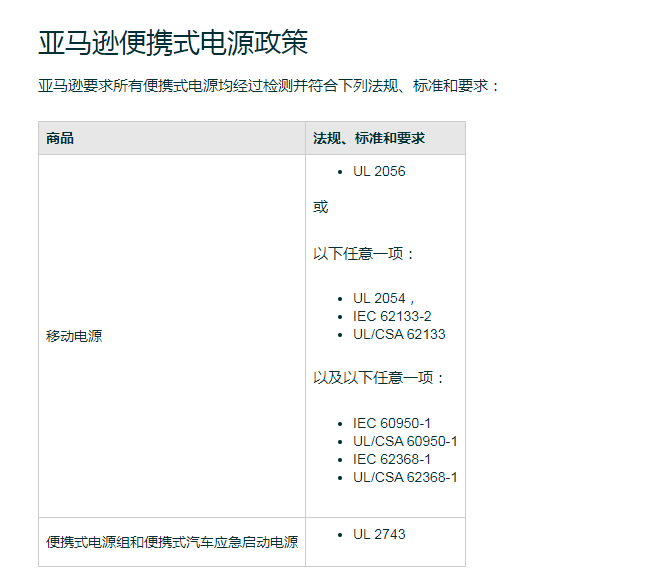Click the 便携式电源组和便携式汽车应急启动电源 cell
The width and height of the screenshot is (650, 575).
172,542
